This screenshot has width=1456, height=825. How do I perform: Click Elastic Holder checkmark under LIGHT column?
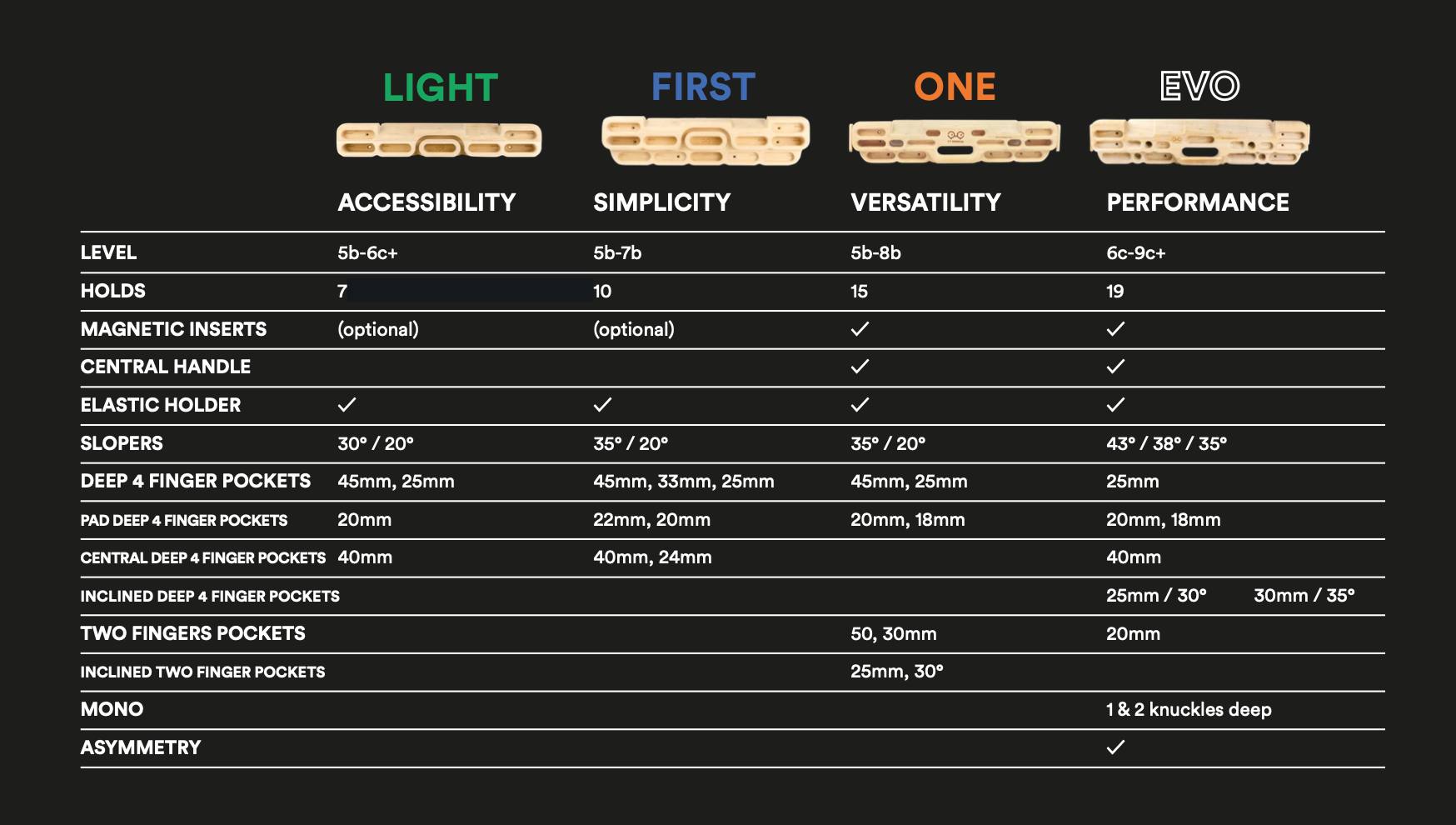point(347,404)
